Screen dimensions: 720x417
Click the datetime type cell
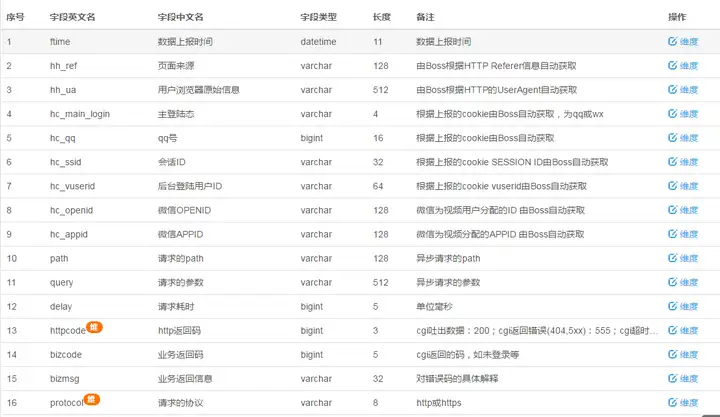(x=318, y=41)
